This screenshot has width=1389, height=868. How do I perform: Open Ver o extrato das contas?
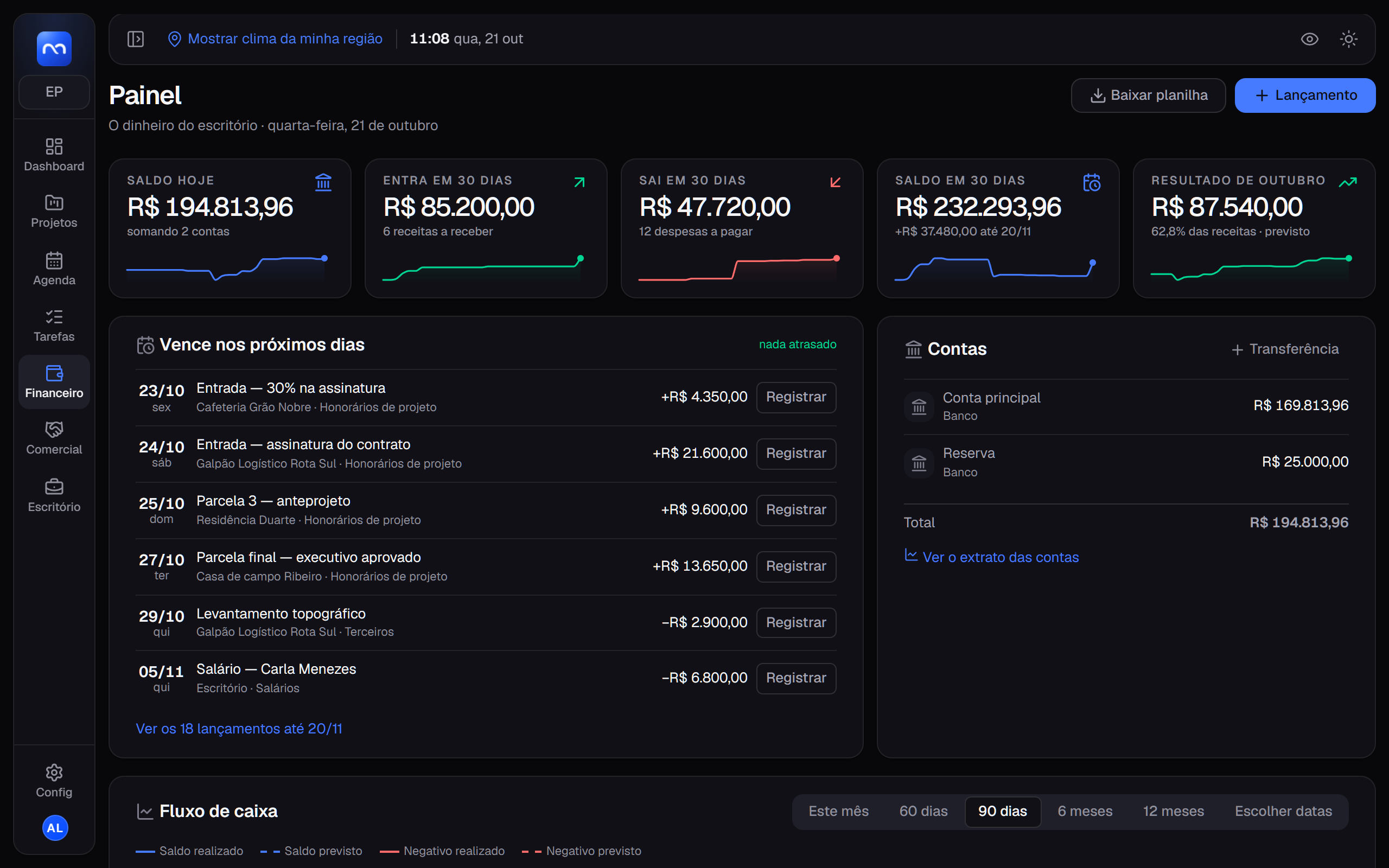tap(991, 557)
